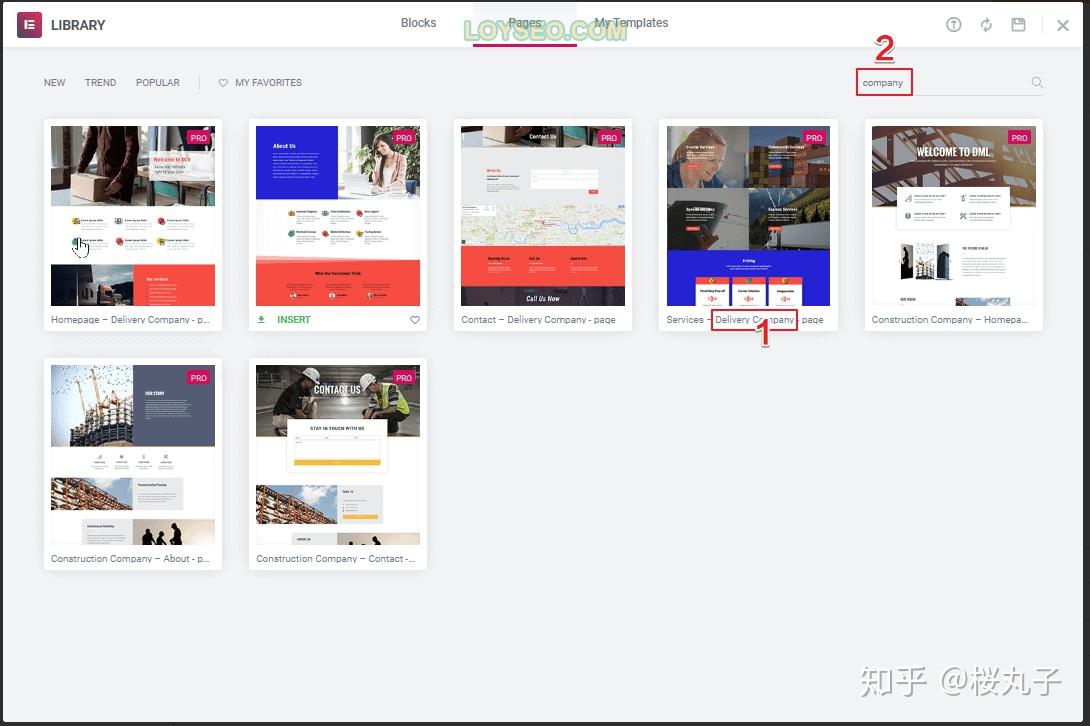The image size is (1090, 726).
Task: Open the Blocks tab
Action: pos(418,23)
